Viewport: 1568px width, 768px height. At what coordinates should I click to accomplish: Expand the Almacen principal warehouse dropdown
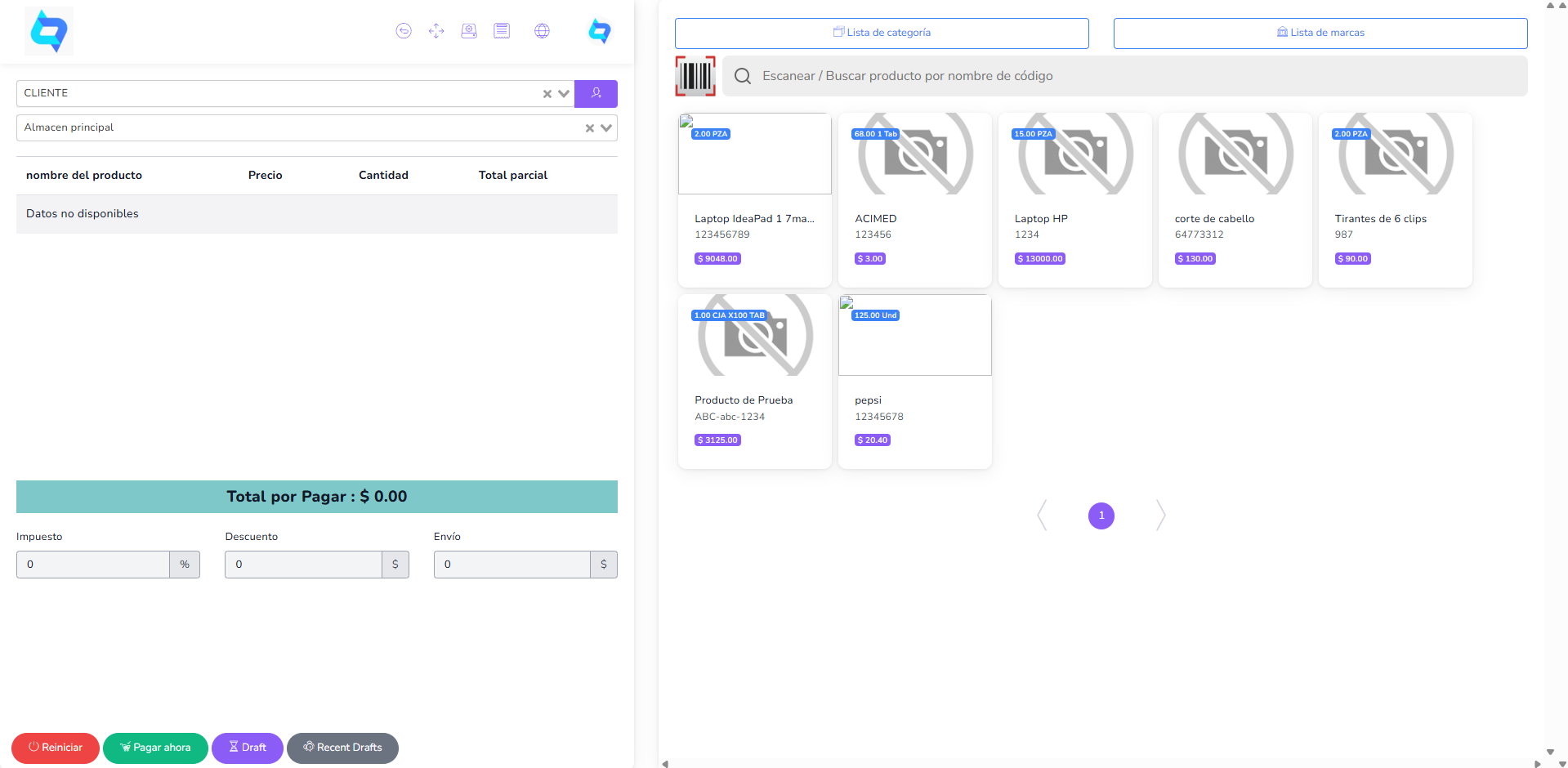(606, 128)
